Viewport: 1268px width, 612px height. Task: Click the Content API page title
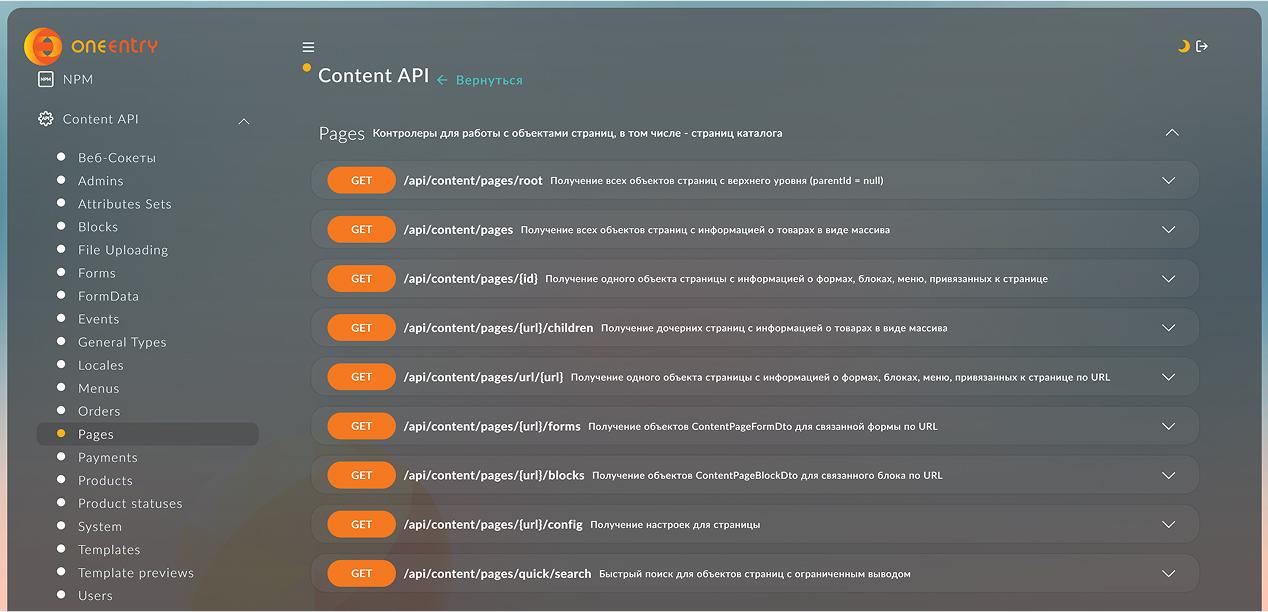pyautogui.click(x=373, y=76)
